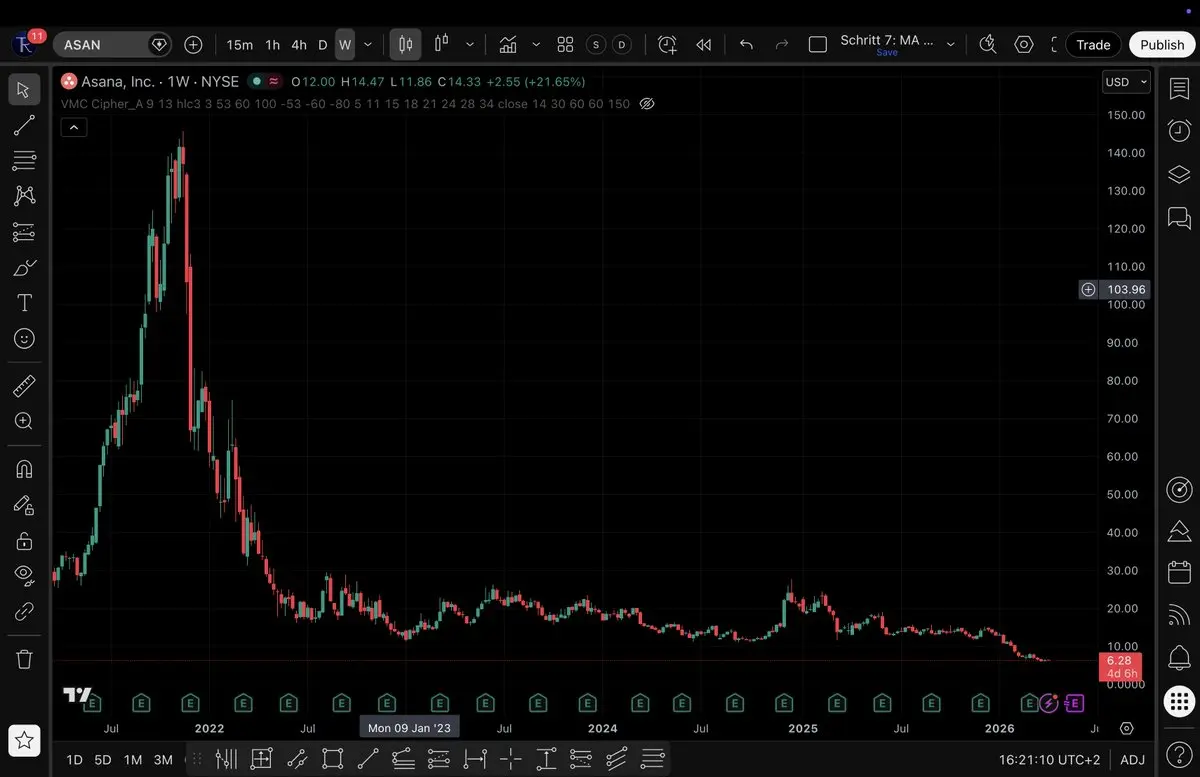Set date range to 5D
The height and width of the screenshot is (777, 1200).
click(103, 760)
